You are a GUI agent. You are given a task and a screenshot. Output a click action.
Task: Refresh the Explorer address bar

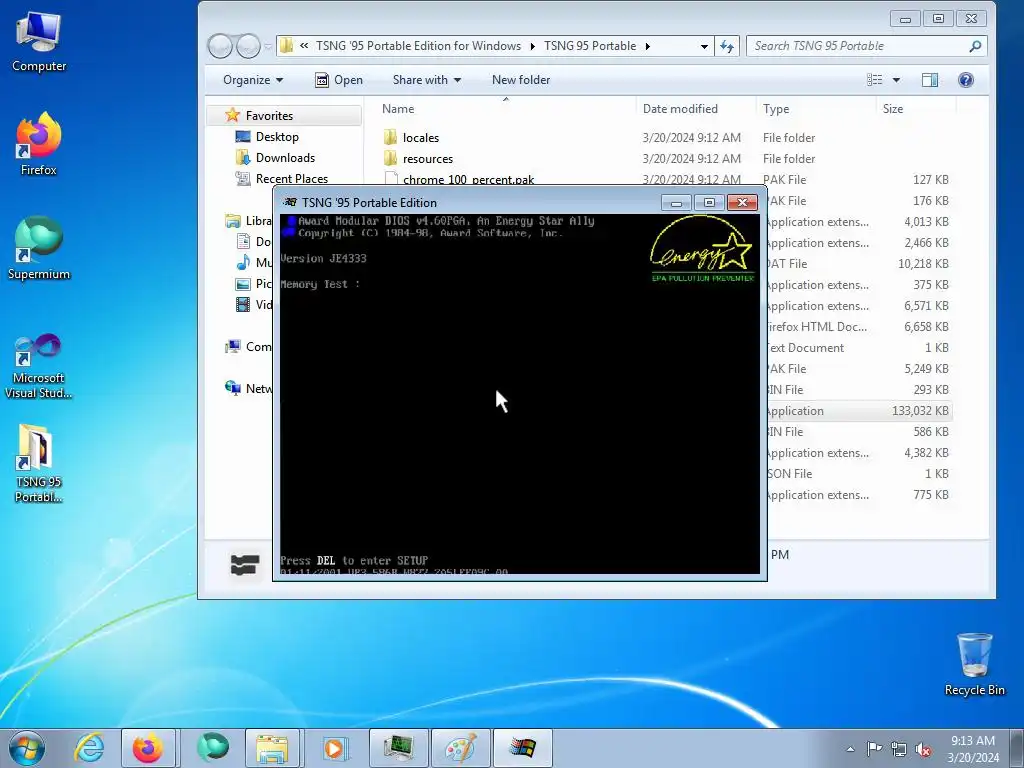727,46
